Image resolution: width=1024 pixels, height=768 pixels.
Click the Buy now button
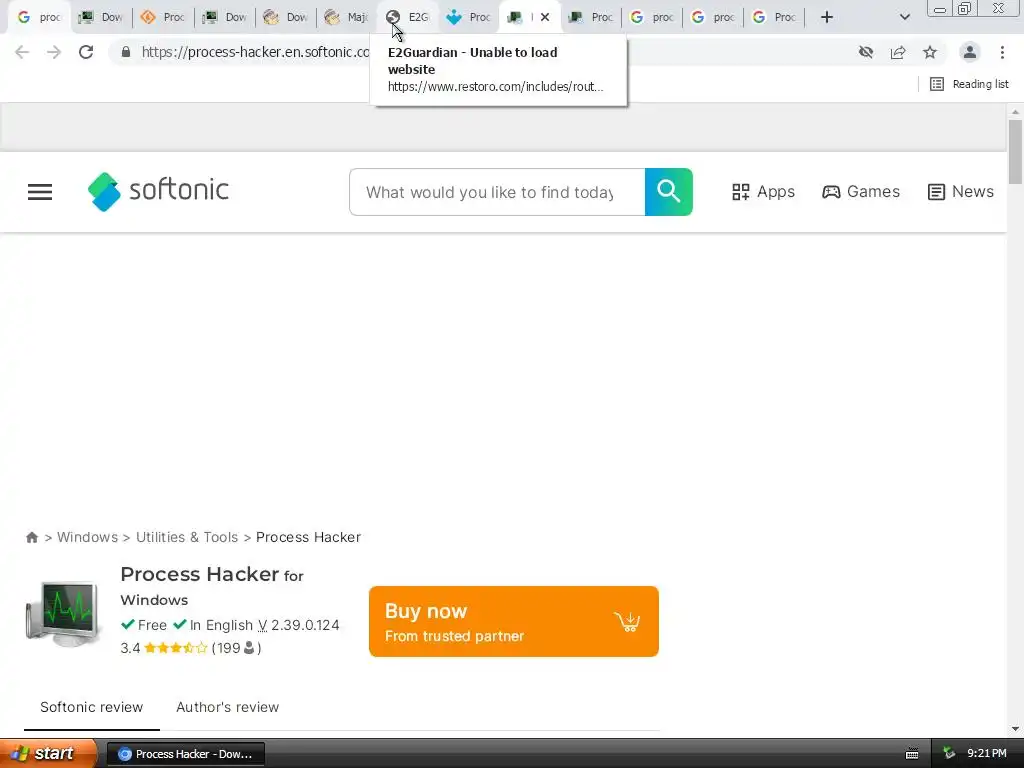pos(514,622)
